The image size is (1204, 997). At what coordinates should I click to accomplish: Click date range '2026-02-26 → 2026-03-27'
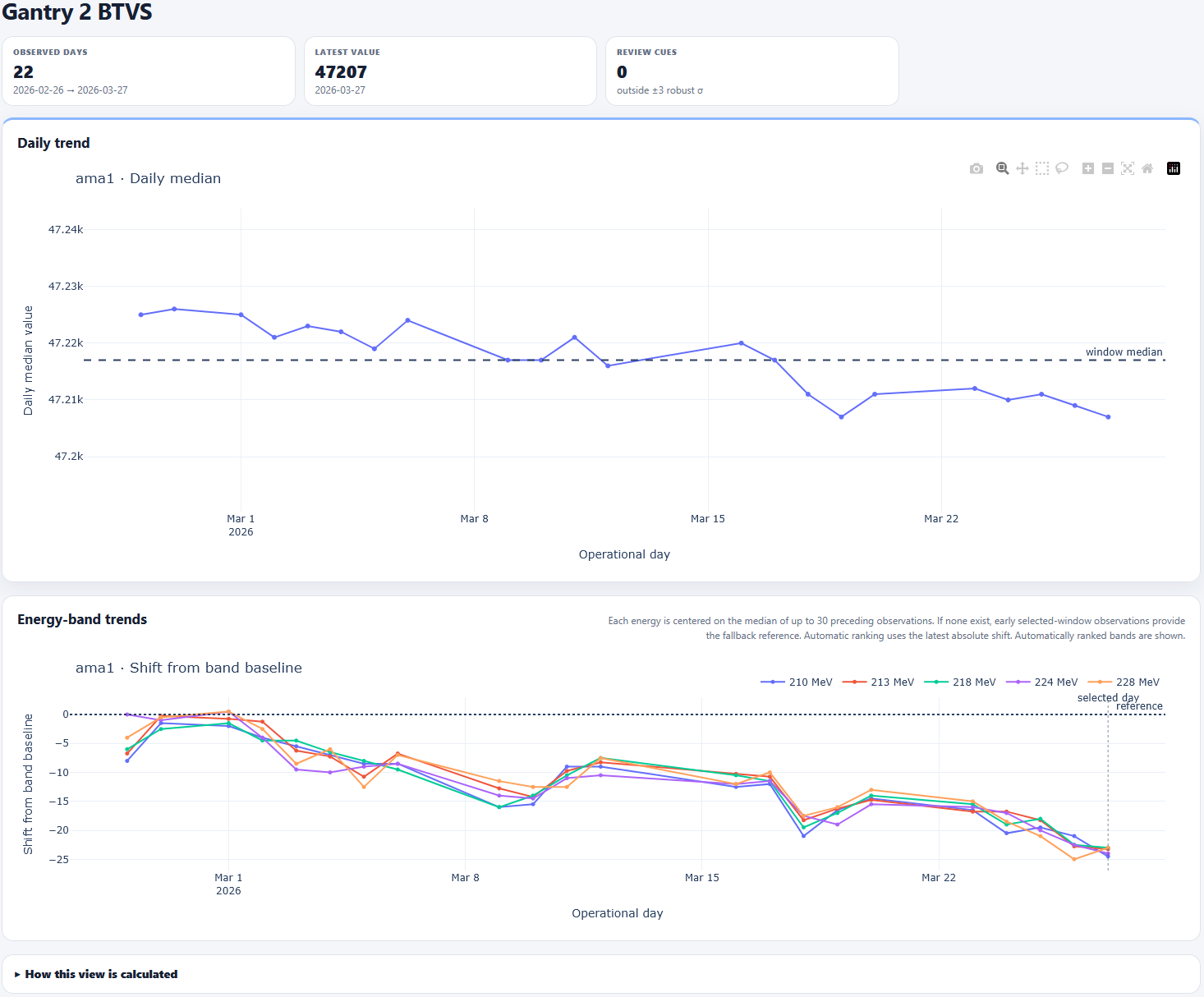71,90
